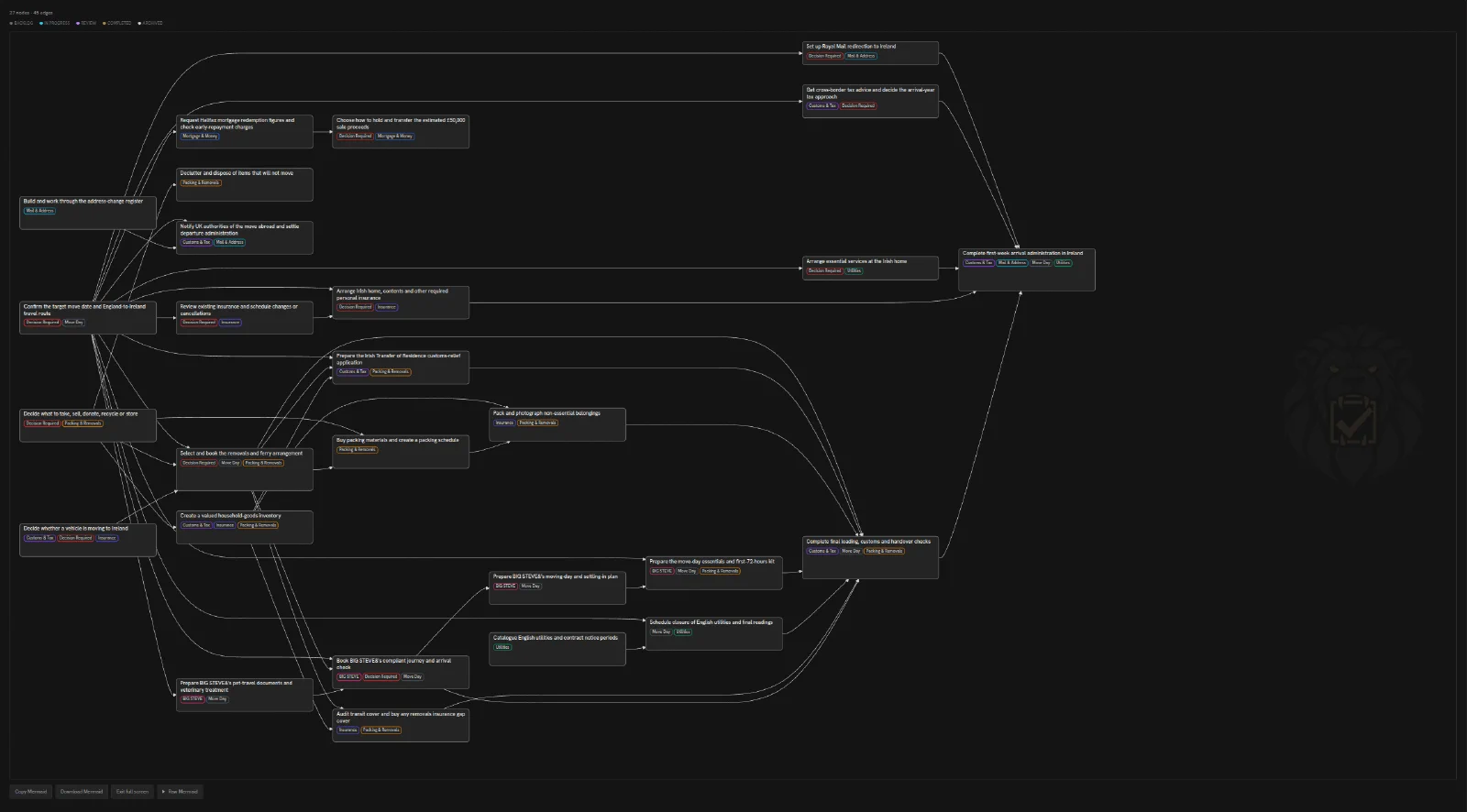Image resolution: width=1467 pixels, height=812 pixels.
Task: Open the valued household-goods inventory node
Action: (x=244, y=527)
